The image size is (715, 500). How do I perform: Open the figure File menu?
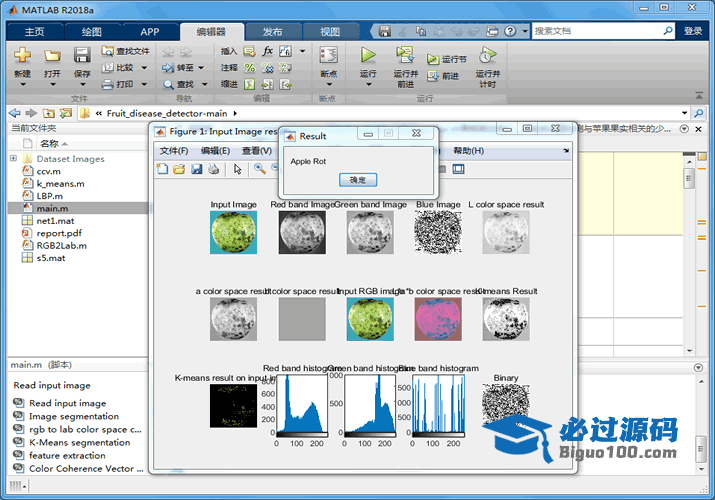pyautogui.click(x=174, y=150)
